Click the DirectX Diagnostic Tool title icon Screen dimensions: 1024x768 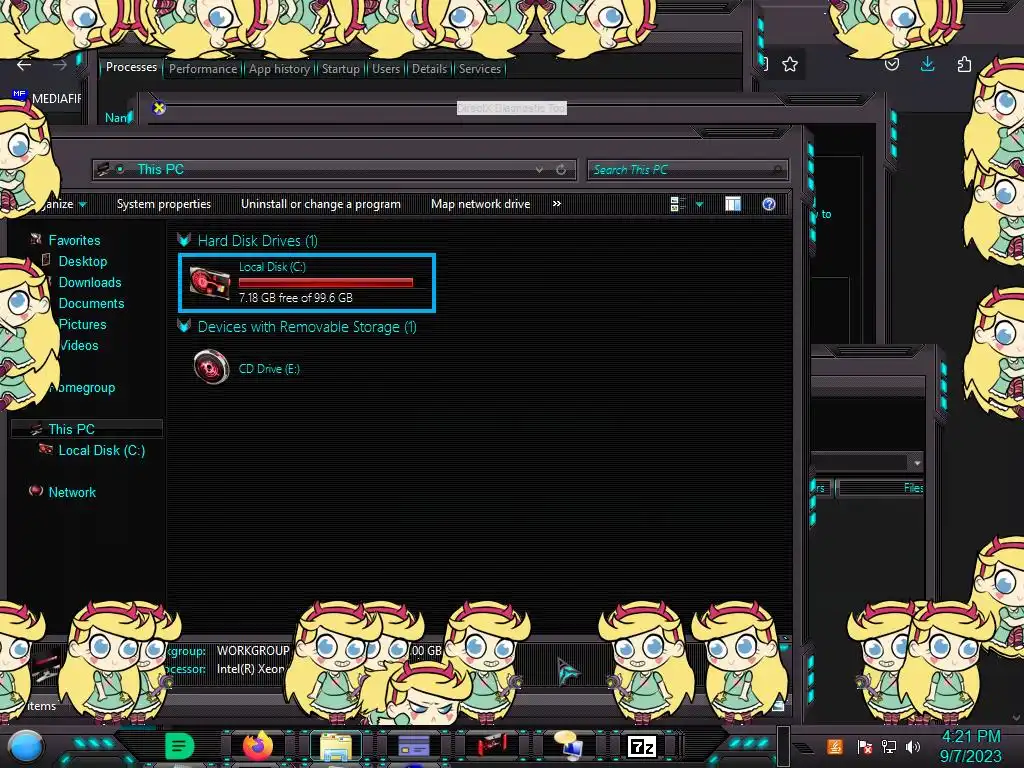point(159,108)
